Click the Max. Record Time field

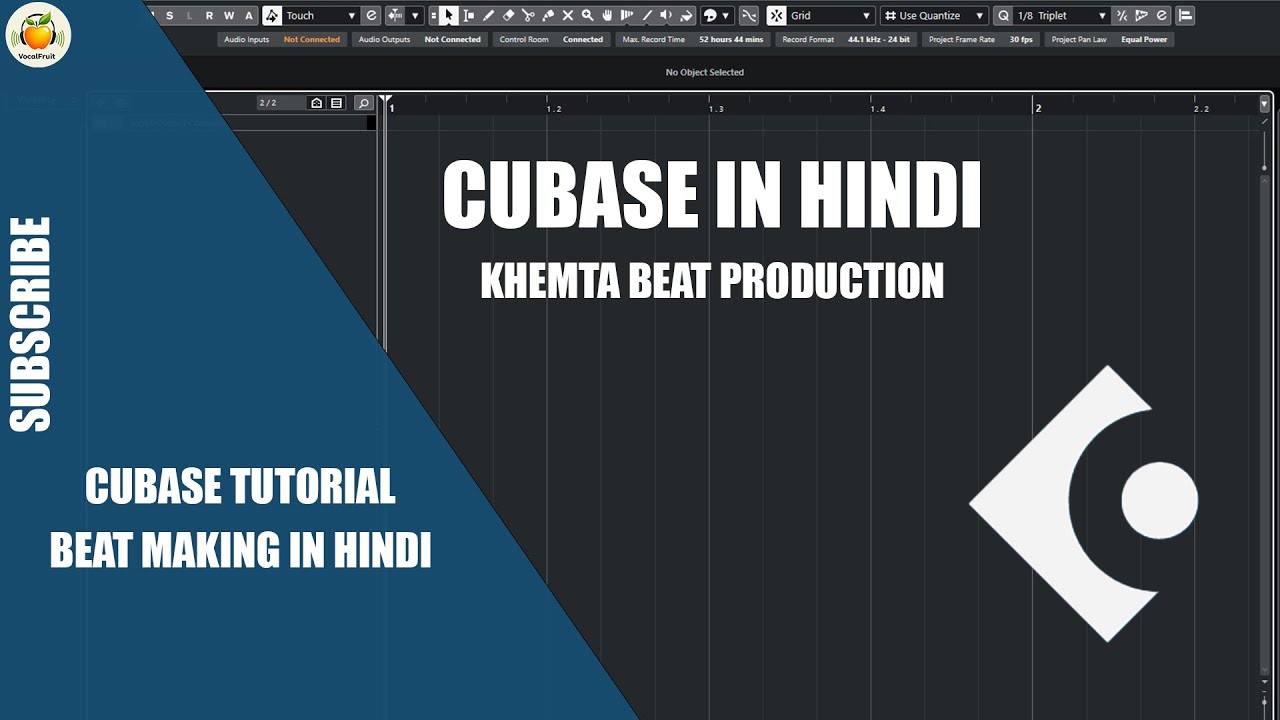coord(692,39)
